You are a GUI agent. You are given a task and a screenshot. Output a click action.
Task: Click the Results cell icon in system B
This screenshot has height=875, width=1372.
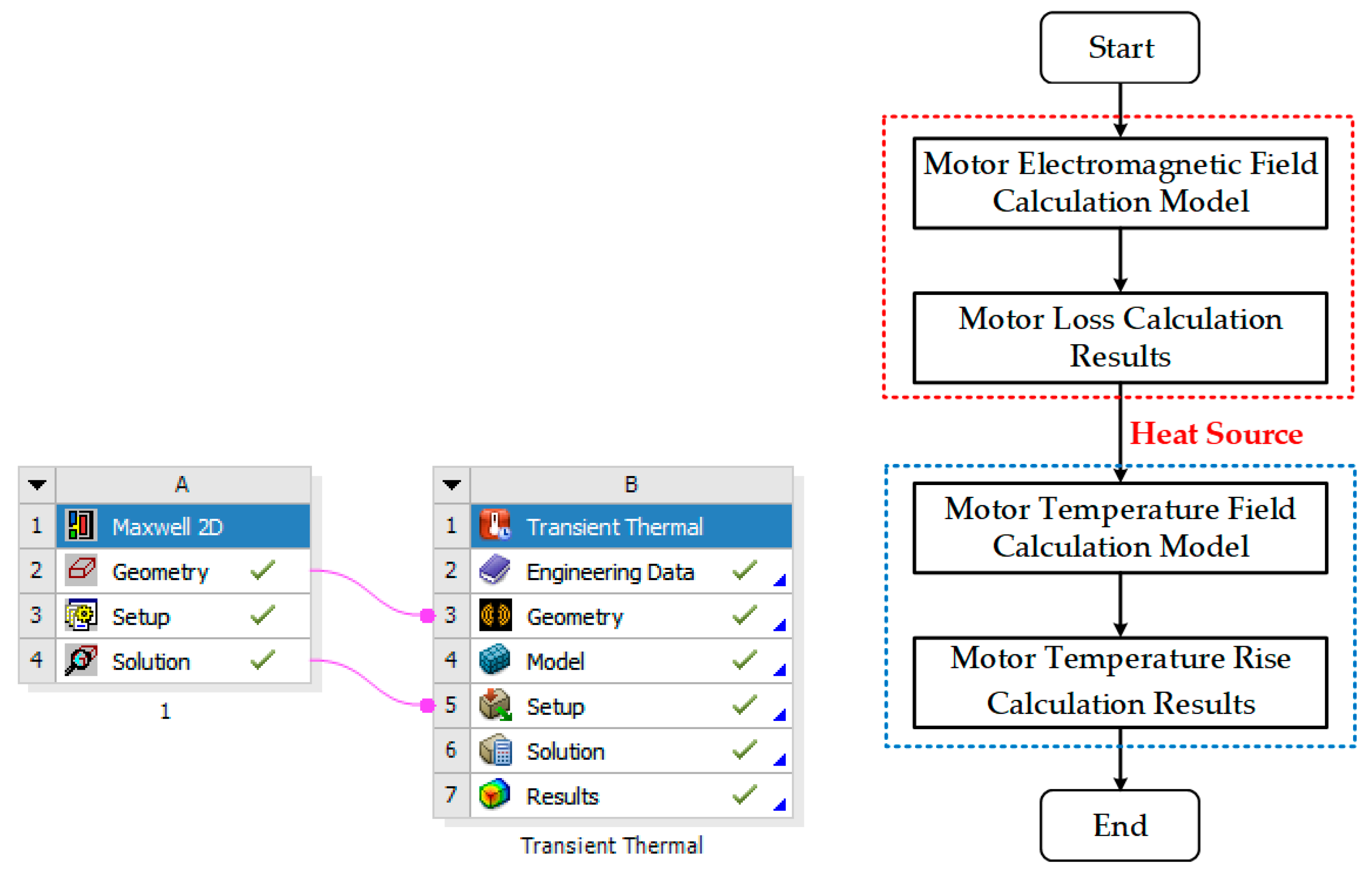tap(494, 795)
